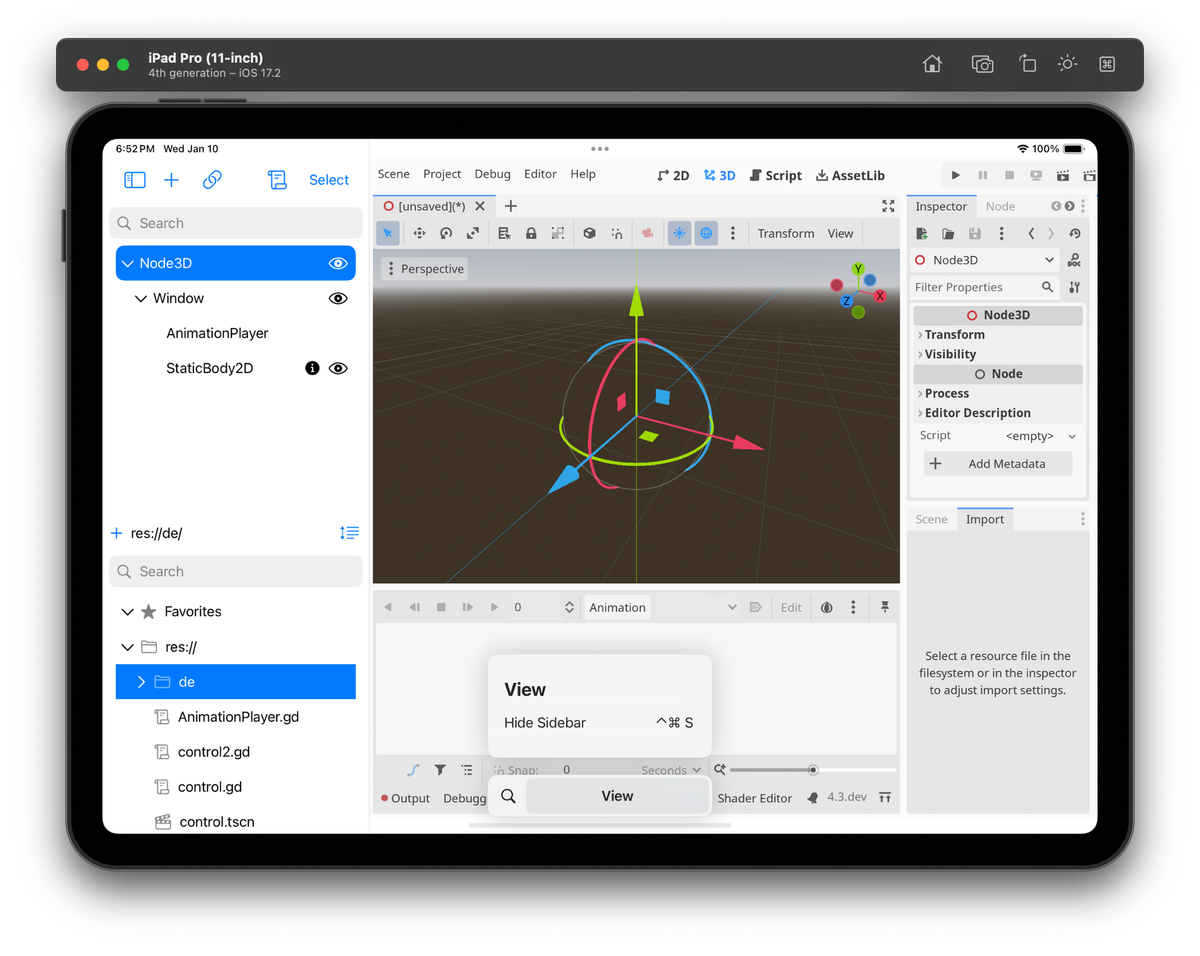Click the onion skinning icon in Animation toolbar
The image size is (1200, 956).
(x=826, y=606)
